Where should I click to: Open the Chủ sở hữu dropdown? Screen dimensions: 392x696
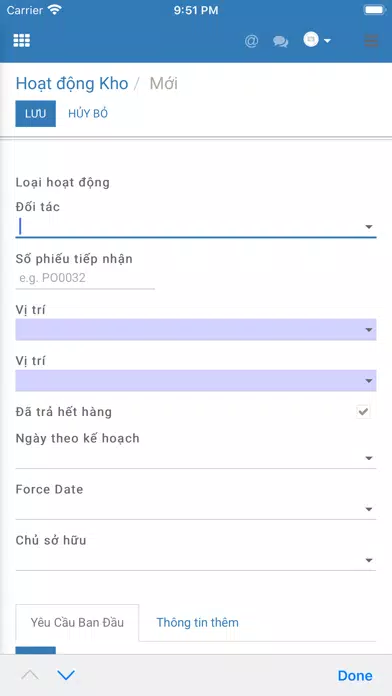196,560
